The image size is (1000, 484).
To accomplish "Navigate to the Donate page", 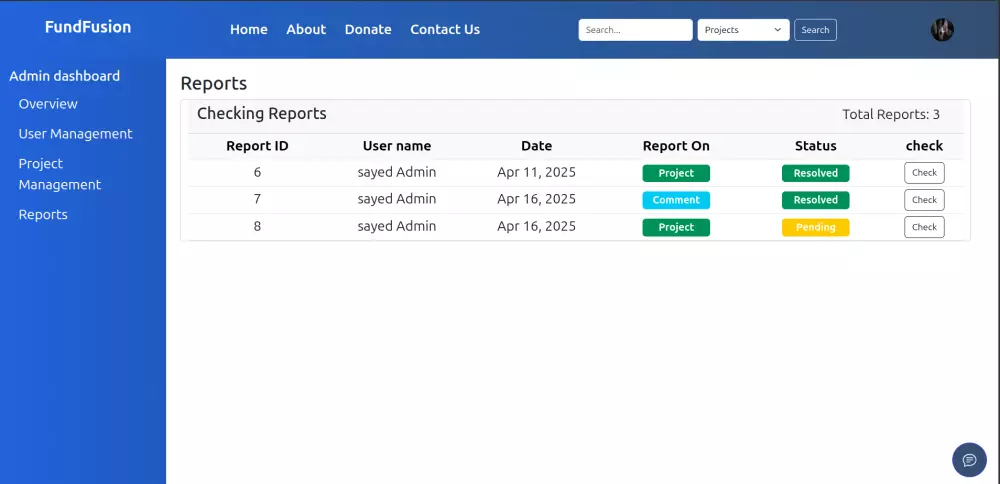I will click(x=368, y=30).
